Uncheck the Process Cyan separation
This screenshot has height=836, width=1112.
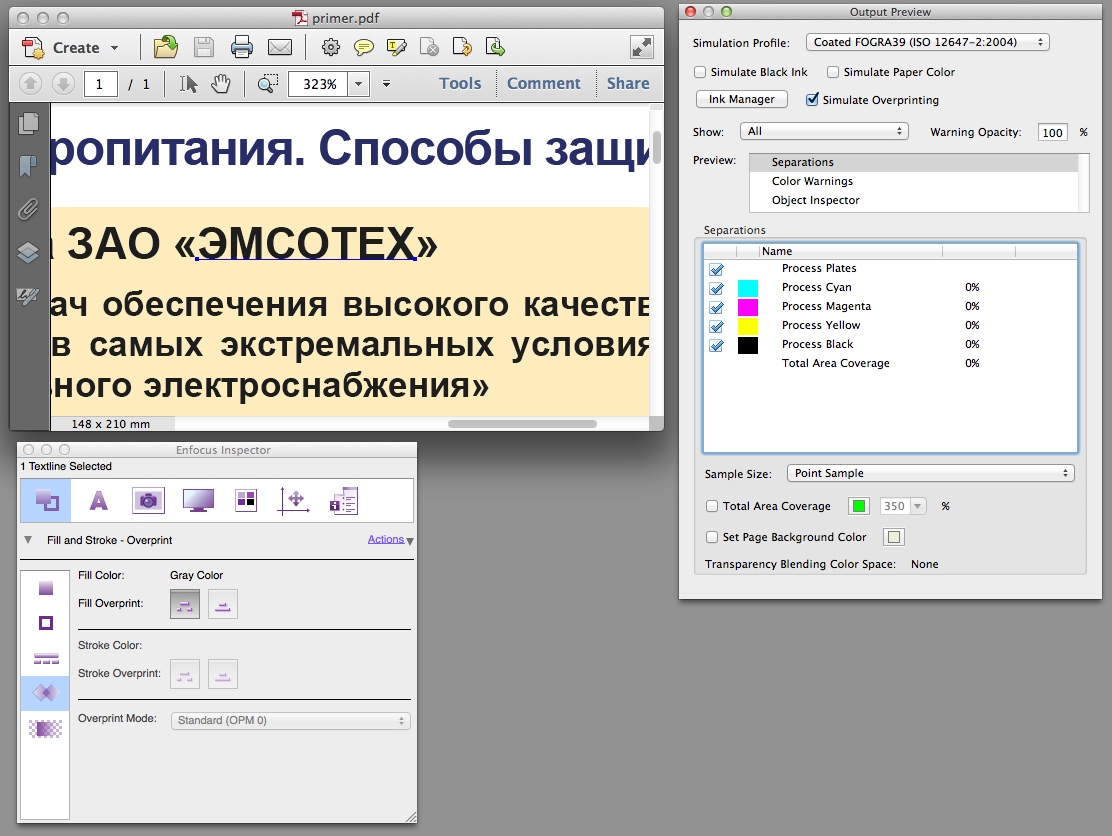coord(717,289)
